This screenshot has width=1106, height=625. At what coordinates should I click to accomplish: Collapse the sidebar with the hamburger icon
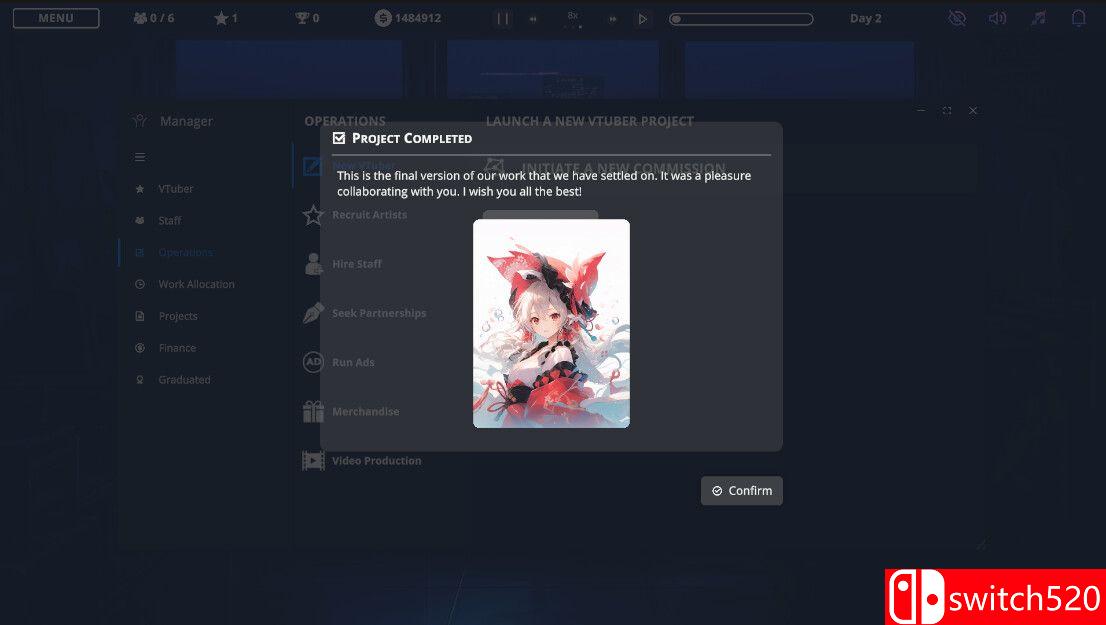[140, 157]
